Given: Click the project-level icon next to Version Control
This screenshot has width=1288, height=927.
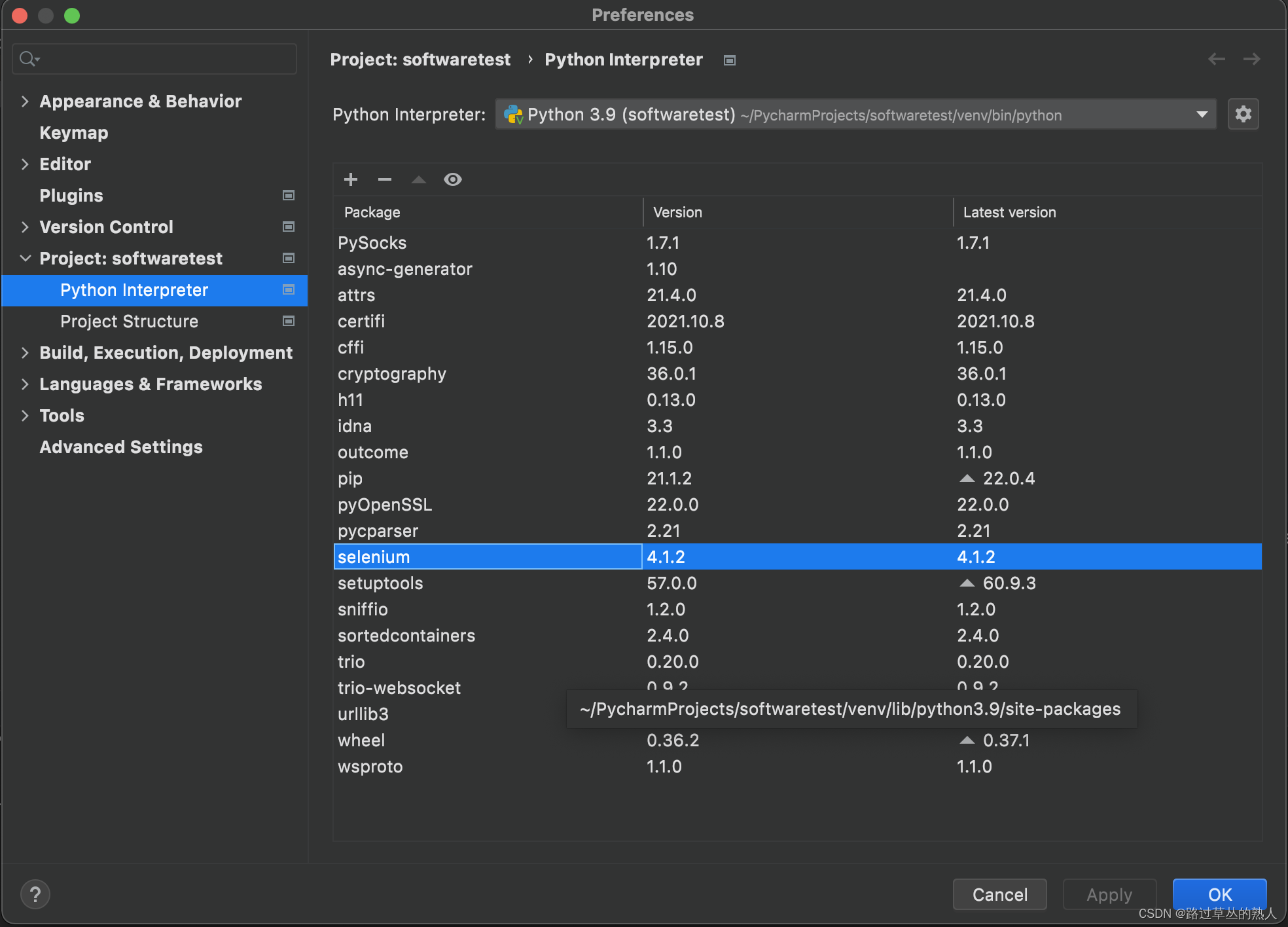Looking at the screenshot, I should 288,227.
